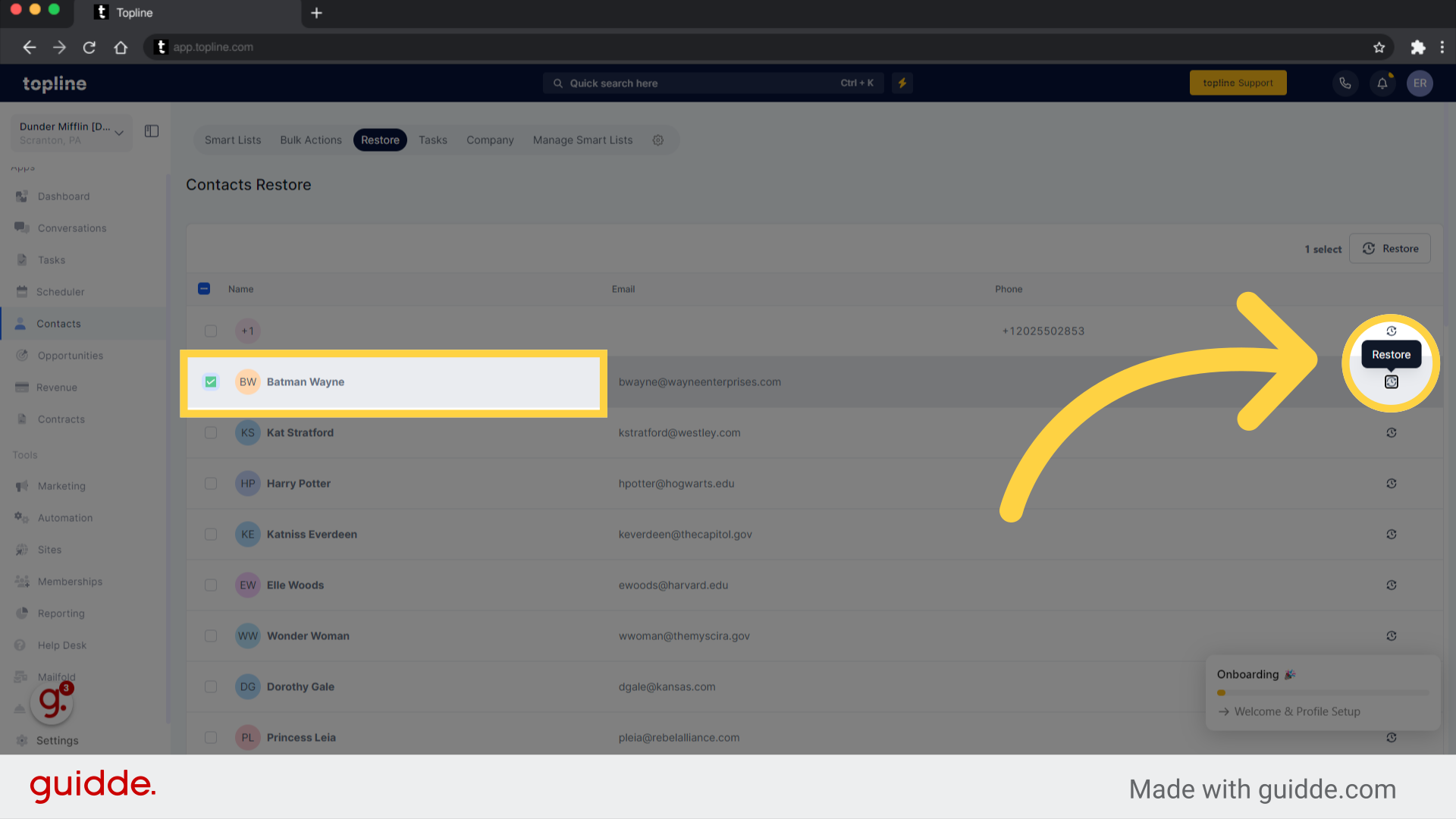Open a new browser tab
Image resolution: width=1456 pixels, height=819 pixels.
click(x=317, y=13)
